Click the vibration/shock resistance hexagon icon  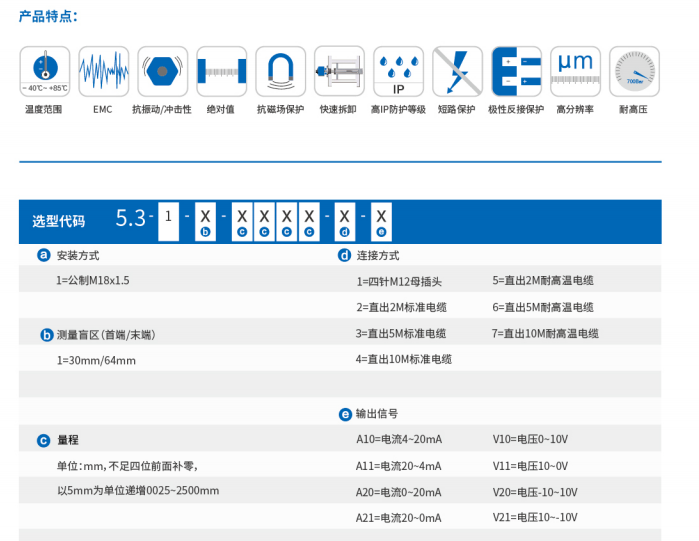point(162,71)
